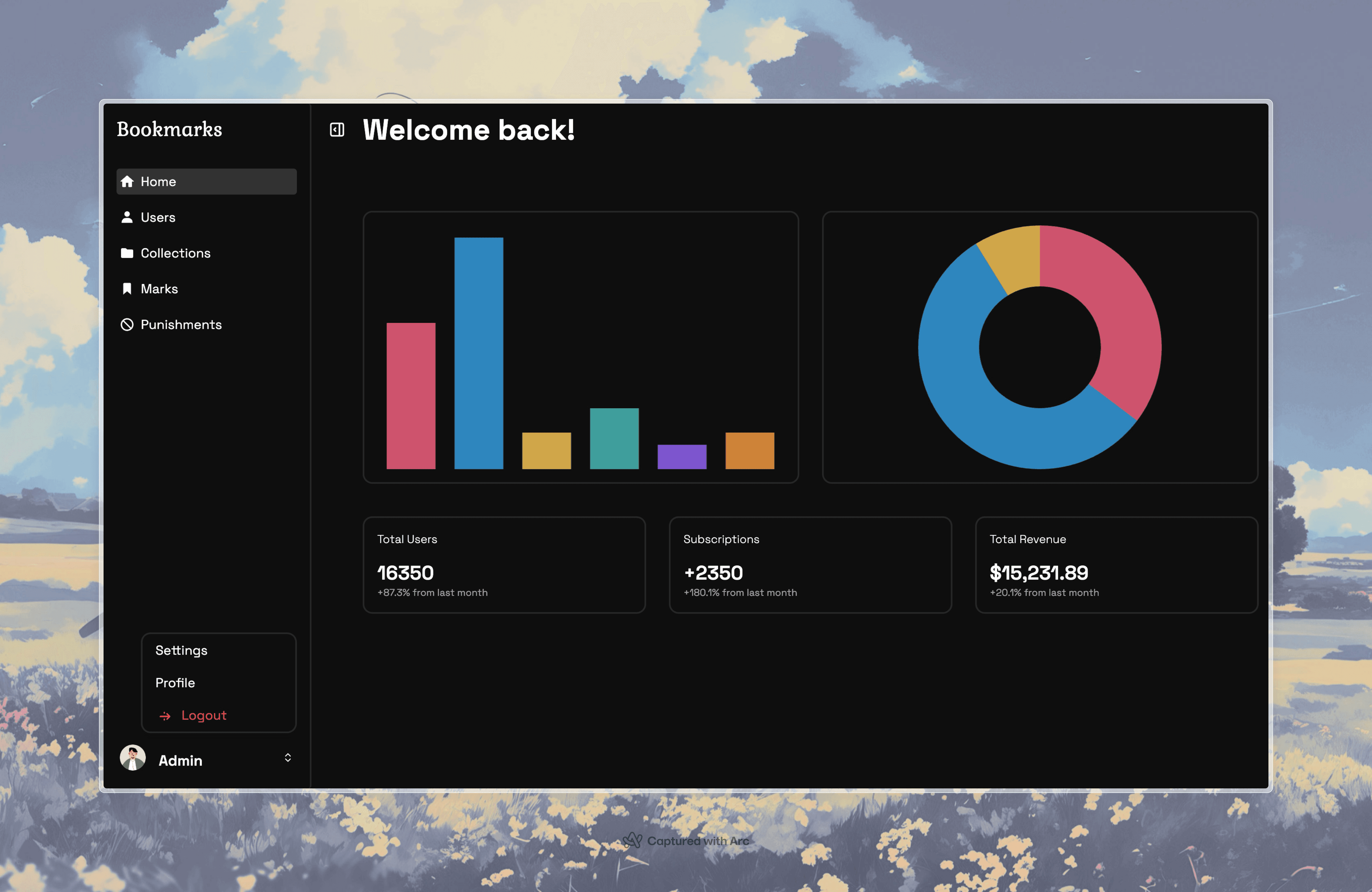Click the Collections folder icon
The image size is (1372, 892).
pyautogui.click(x=127, y=253)
